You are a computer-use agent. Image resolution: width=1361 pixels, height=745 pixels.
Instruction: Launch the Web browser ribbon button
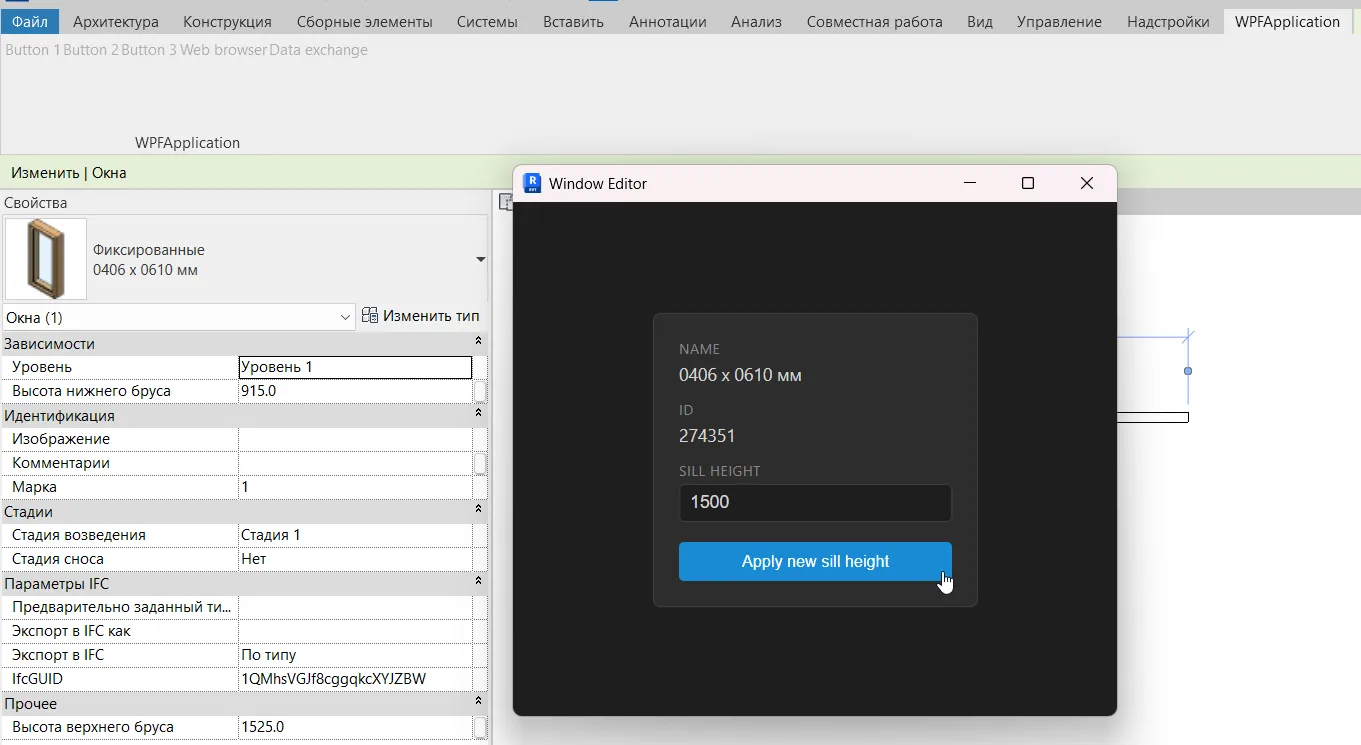pos(223,50)
